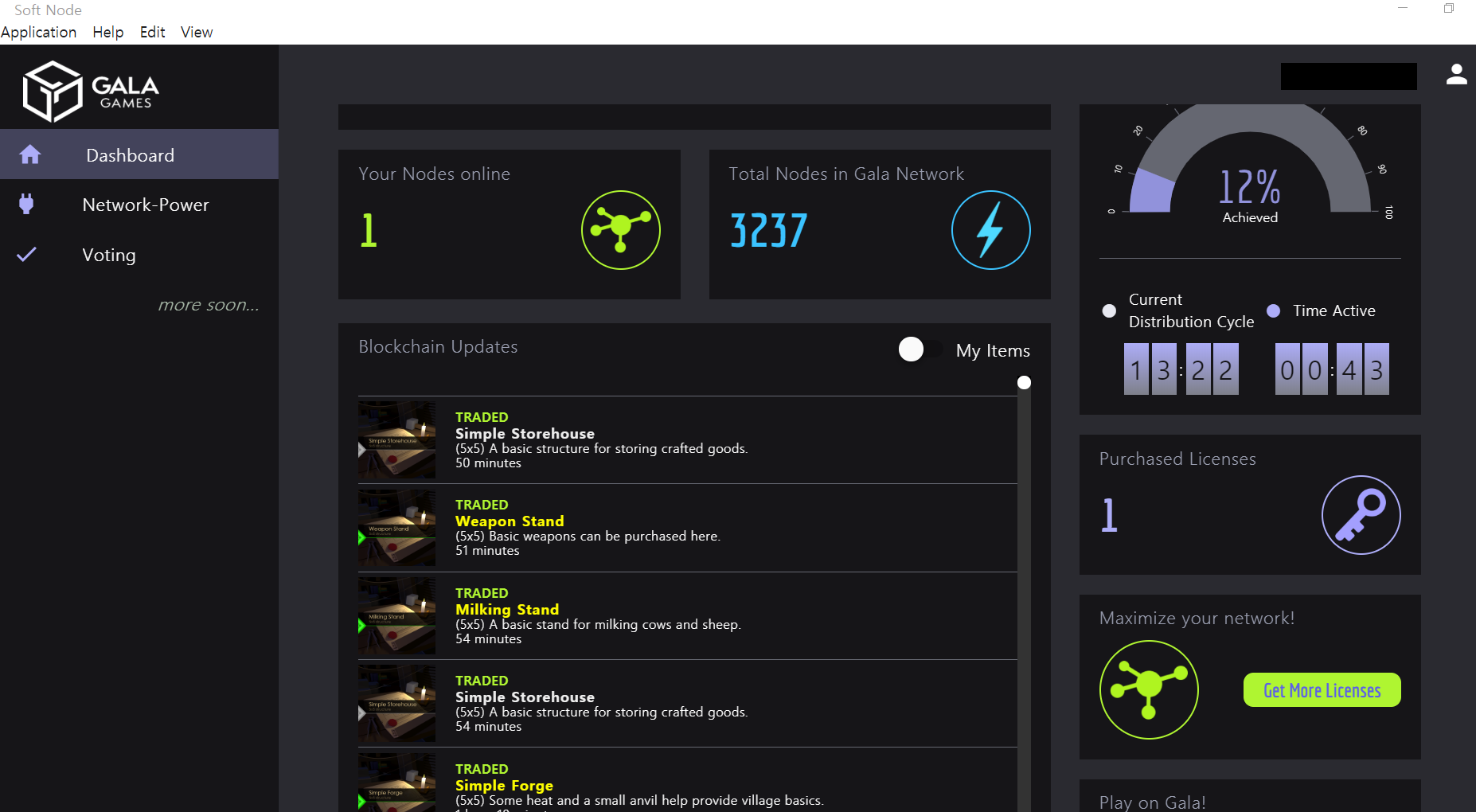Click the Play on Gala! heading

[1152, 802]
